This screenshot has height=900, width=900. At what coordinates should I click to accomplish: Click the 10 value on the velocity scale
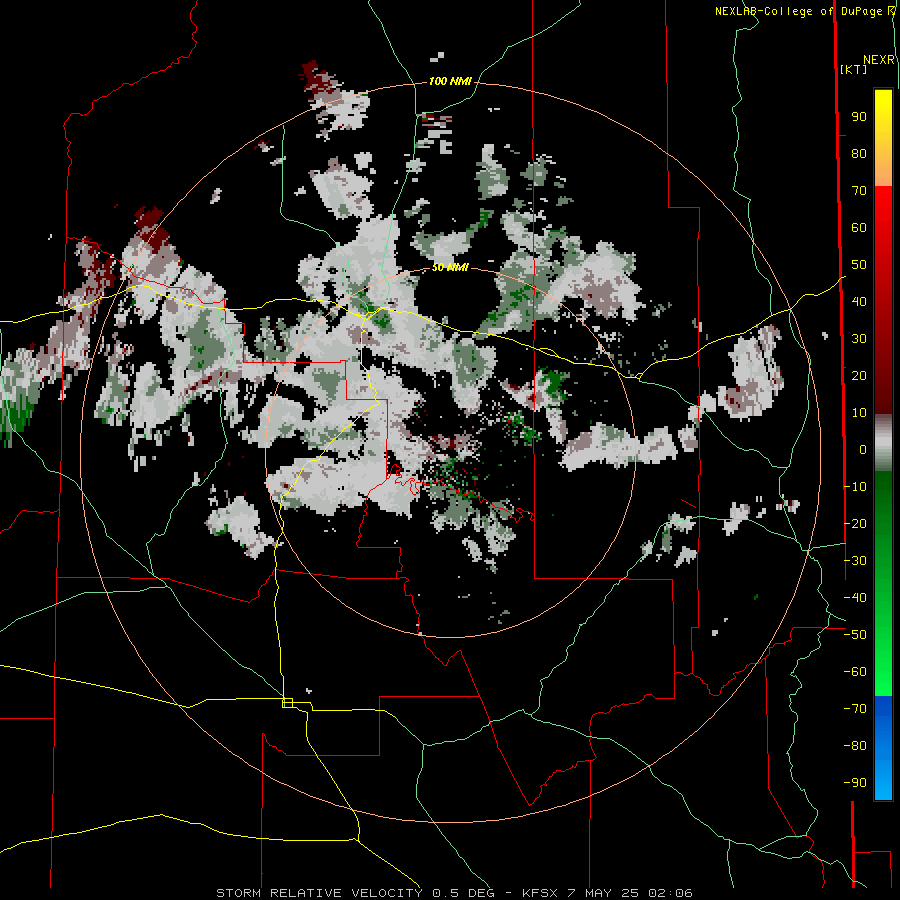point(859,413)
